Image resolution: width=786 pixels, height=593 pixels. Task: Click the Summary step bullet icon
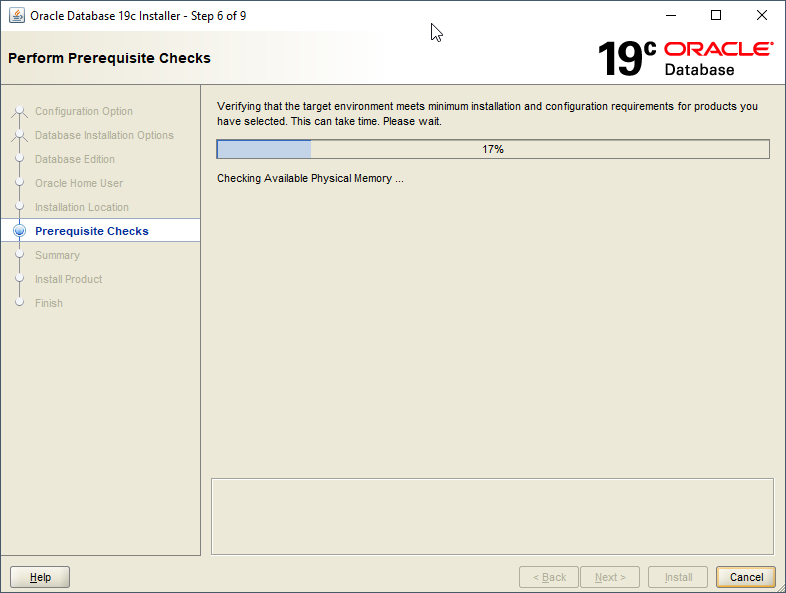click(19, 255)
